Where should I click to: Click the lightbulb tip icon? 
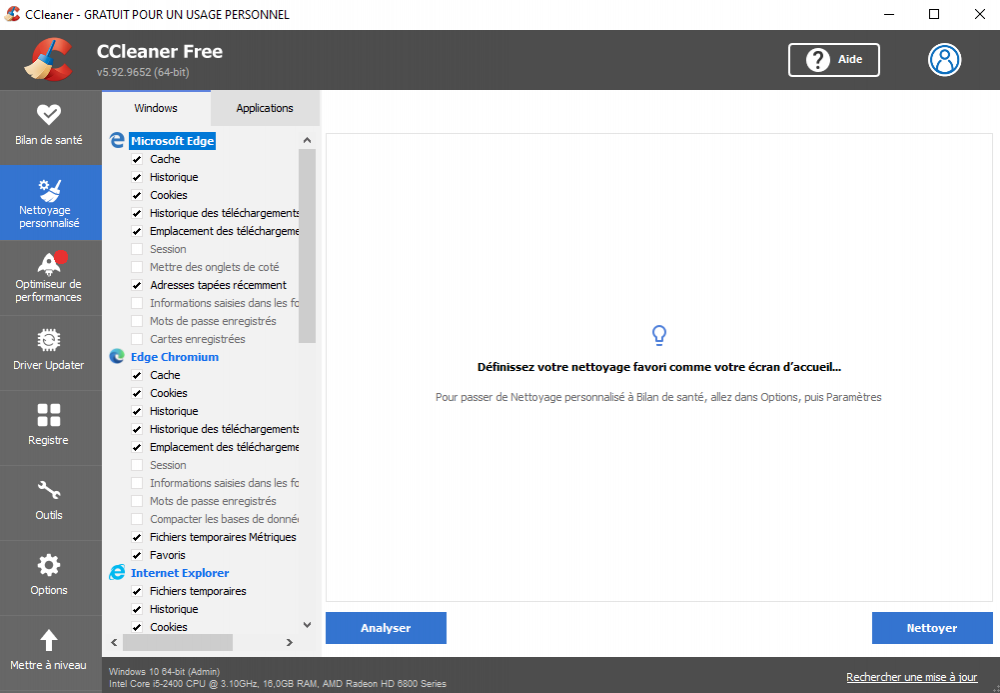click(x=659, y=335)
